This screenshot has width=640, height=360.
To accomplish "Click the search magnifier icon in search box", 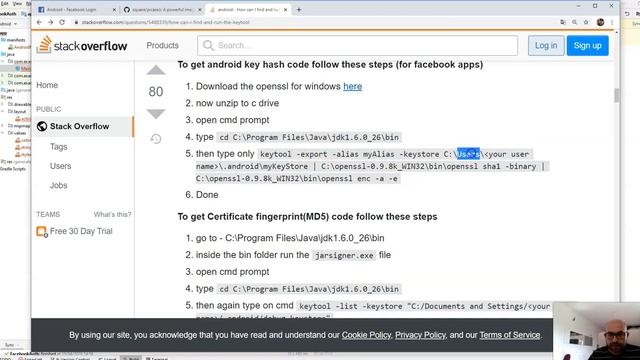I will pyautogui.click(x=208, y=45).
